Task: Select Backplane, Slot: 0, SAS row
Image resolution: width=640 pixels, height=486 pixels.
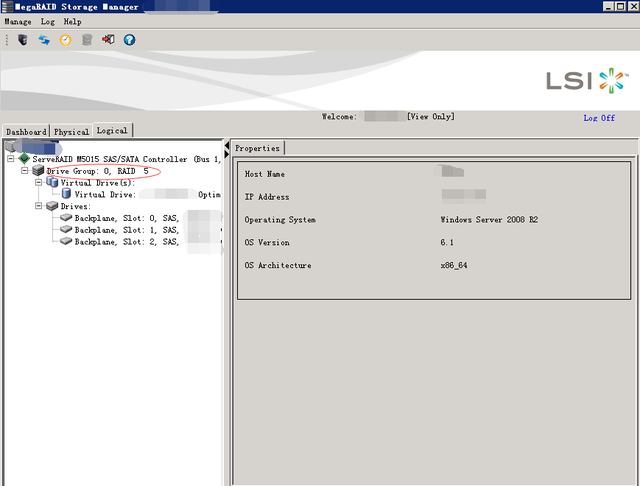Action: (127, 218)
